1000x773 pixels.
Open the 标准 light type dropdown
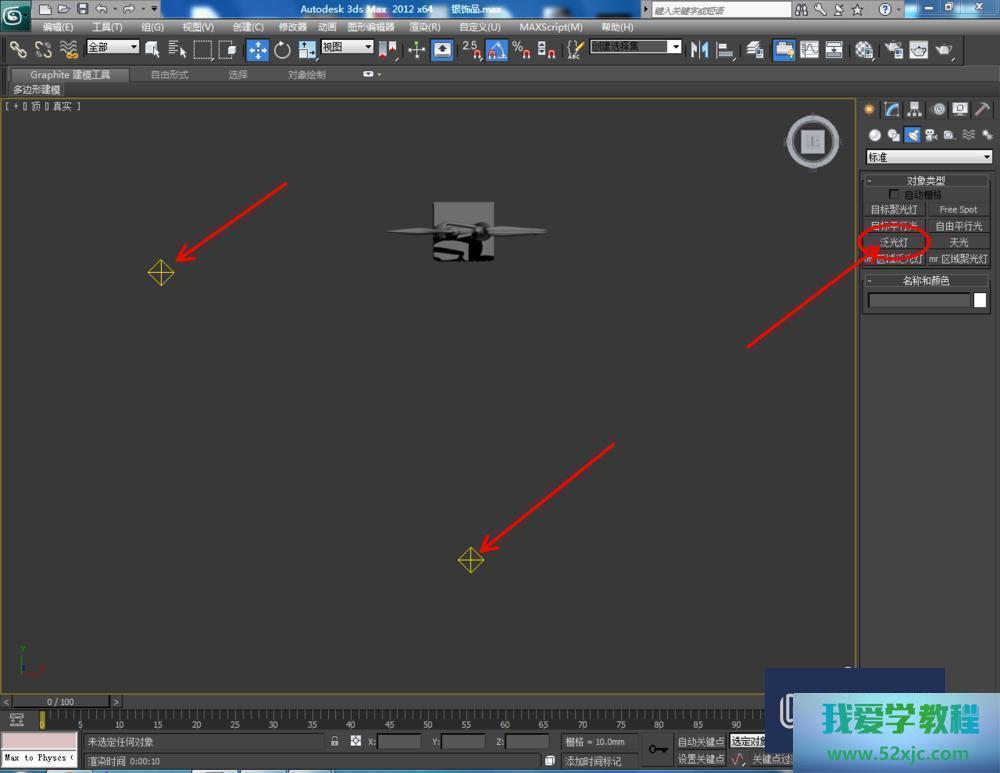pos(929,157)
